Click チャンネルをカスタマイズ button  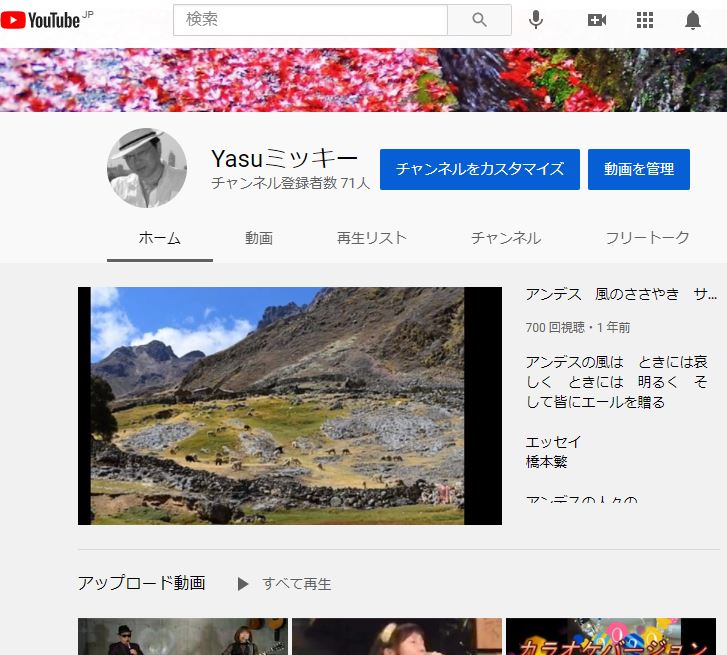(x=480, y=169)
